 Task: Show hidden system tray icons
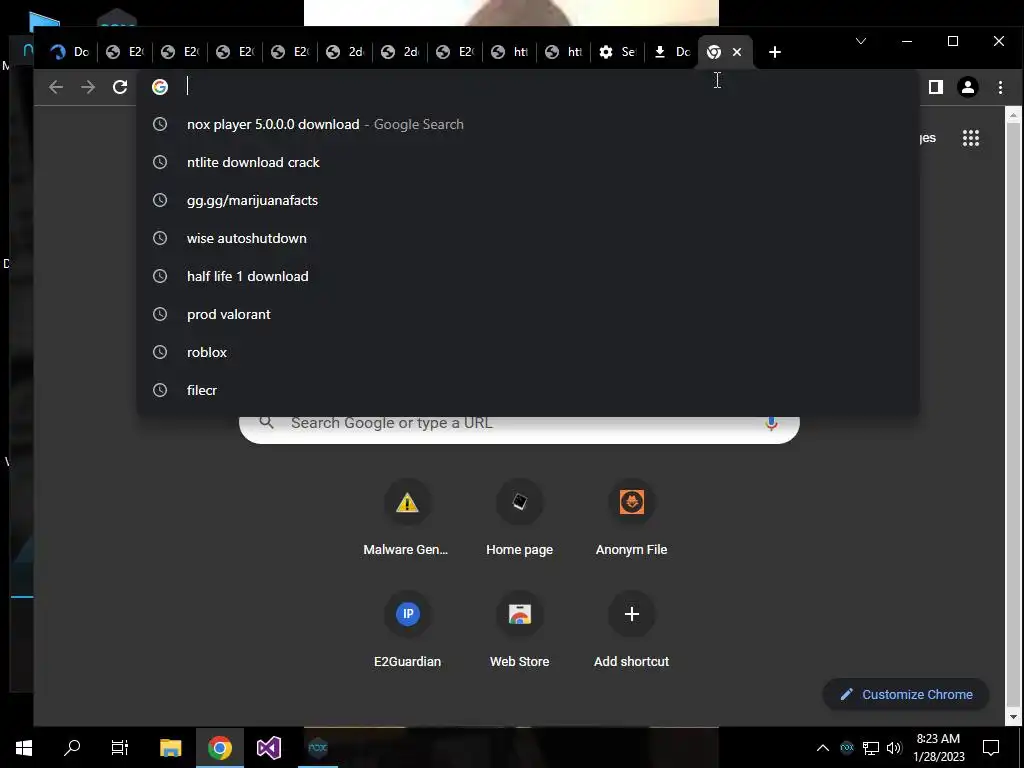point(823,748)
